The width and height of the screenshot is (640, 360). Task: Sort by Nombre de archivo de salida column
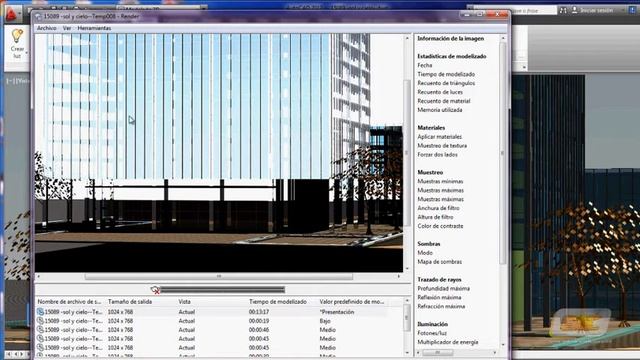click(x=70, y=302)
